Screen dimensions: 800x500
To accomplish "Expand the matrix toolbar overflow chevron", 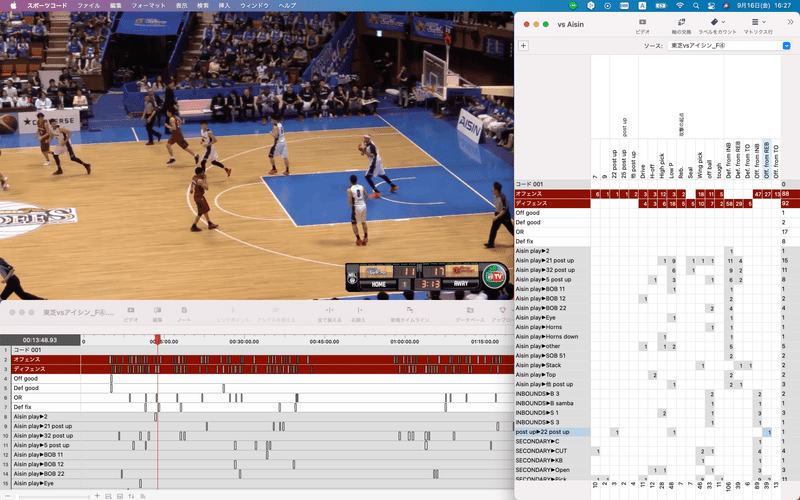I will coord(790,22).
